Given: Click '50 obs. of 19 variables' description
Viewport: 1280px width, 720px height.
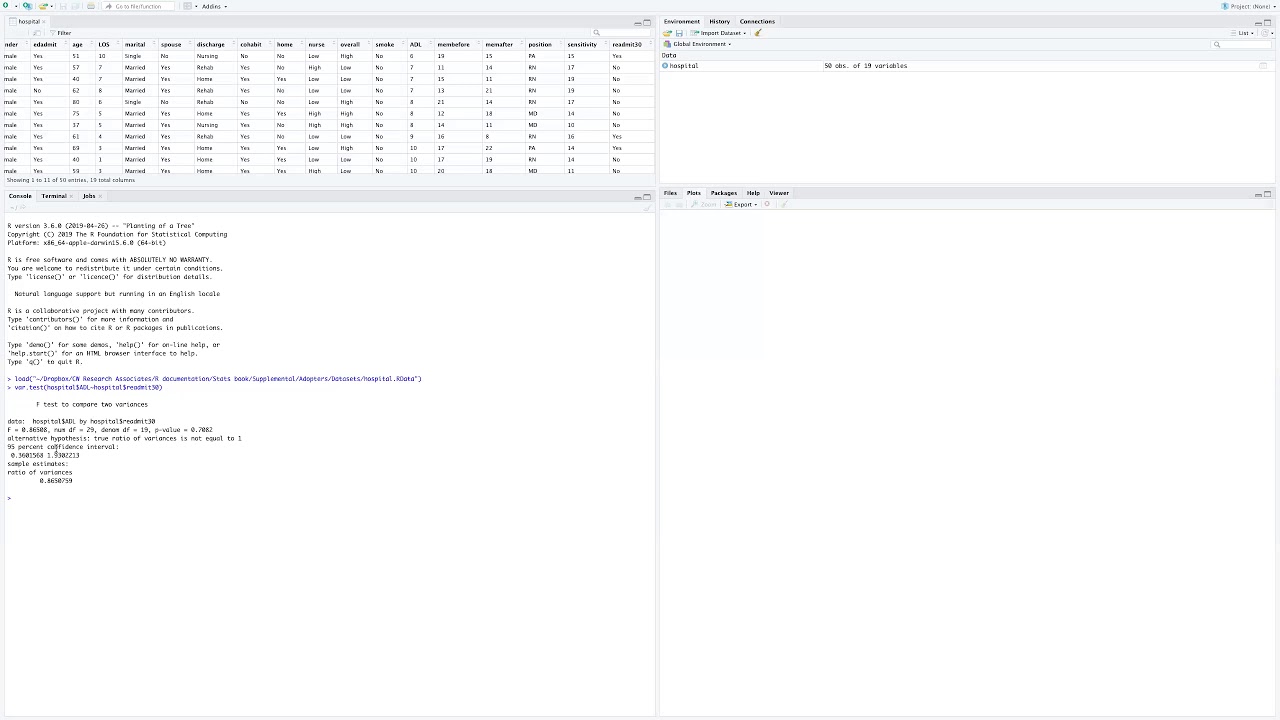Looking at the screenshot, I should point(866,66).
